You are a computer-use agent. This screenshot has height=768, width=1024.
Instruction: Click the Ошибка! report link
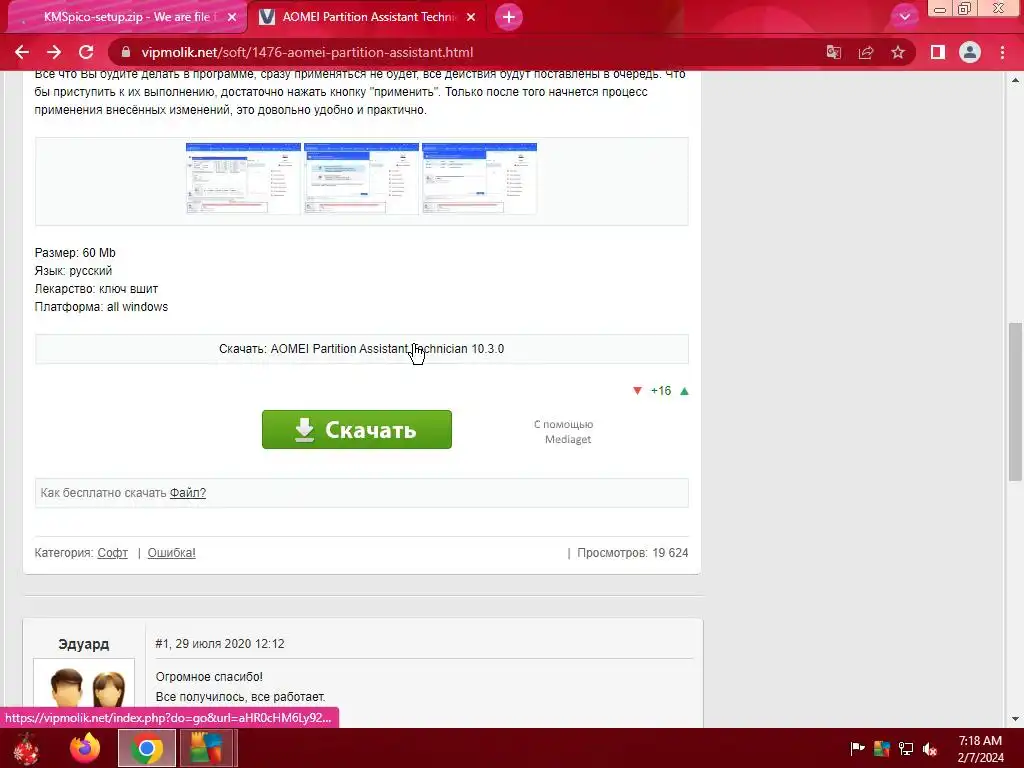coord(171,552)
